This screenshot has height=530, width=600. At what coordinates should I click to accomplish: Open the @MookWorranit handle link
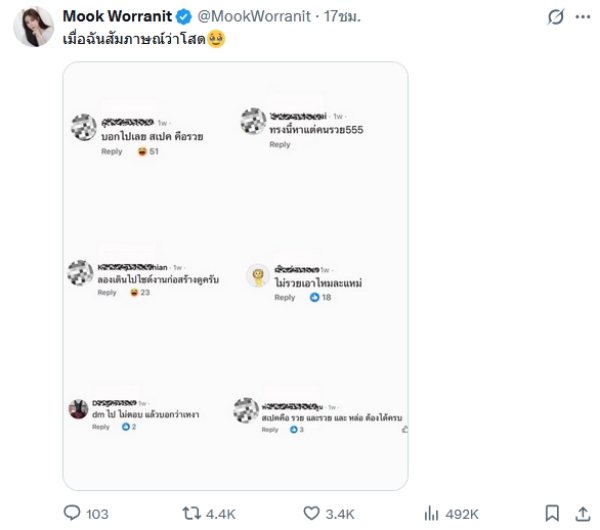tap(243, 17)
